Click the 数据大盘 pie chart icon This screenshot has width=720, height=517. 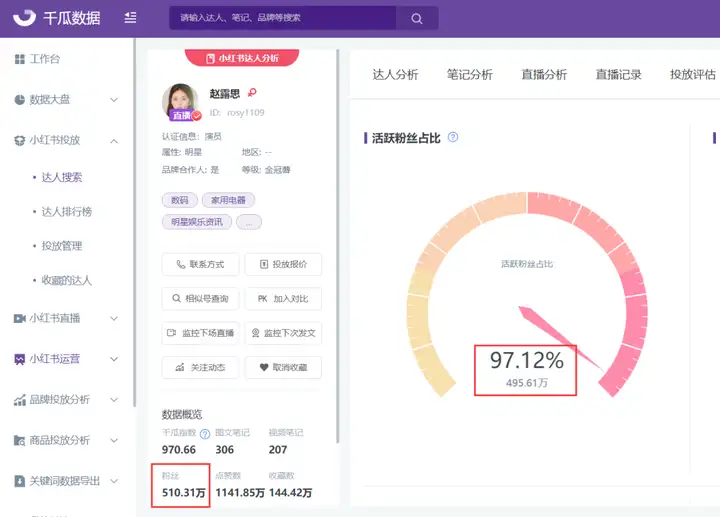20,100
